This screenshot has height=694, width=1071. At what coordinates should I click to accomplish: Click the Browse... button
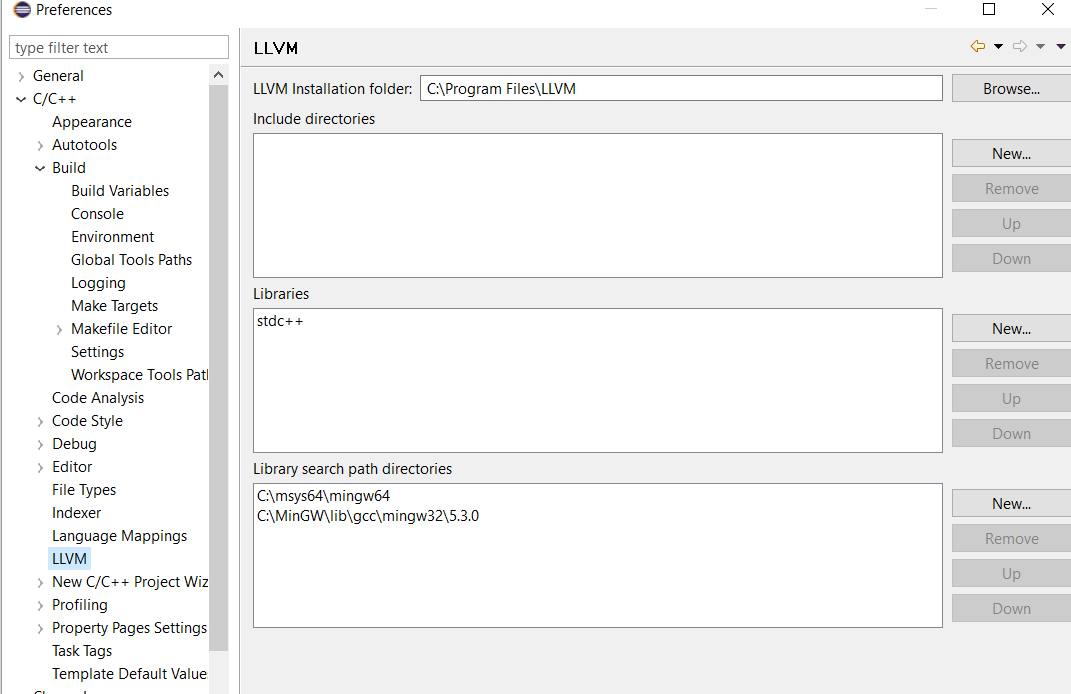click(x=1011, y=89)
